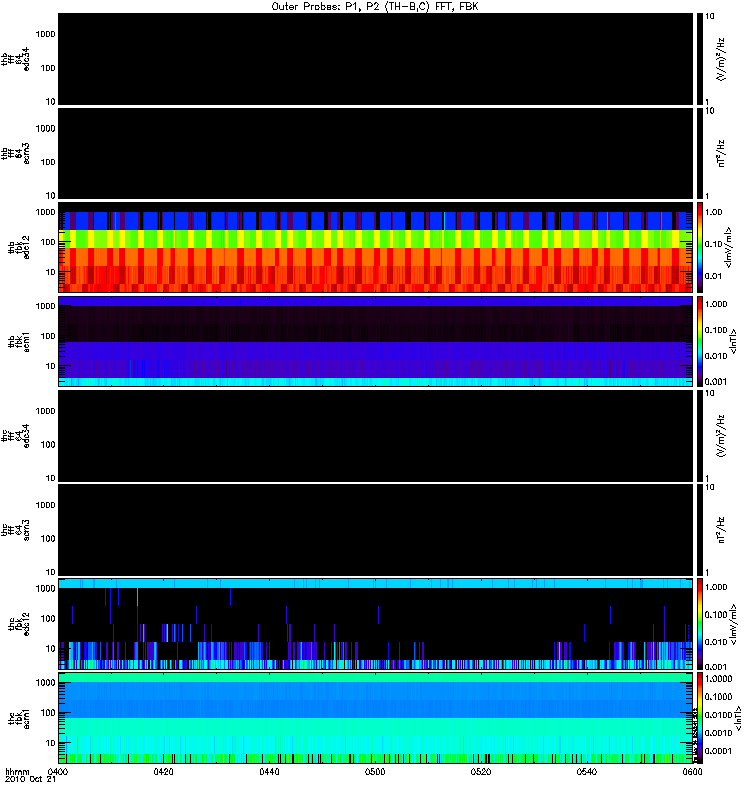
Task: Click the 100 y-tick on thb fff edc34 axis
Action: click(48, 68)
